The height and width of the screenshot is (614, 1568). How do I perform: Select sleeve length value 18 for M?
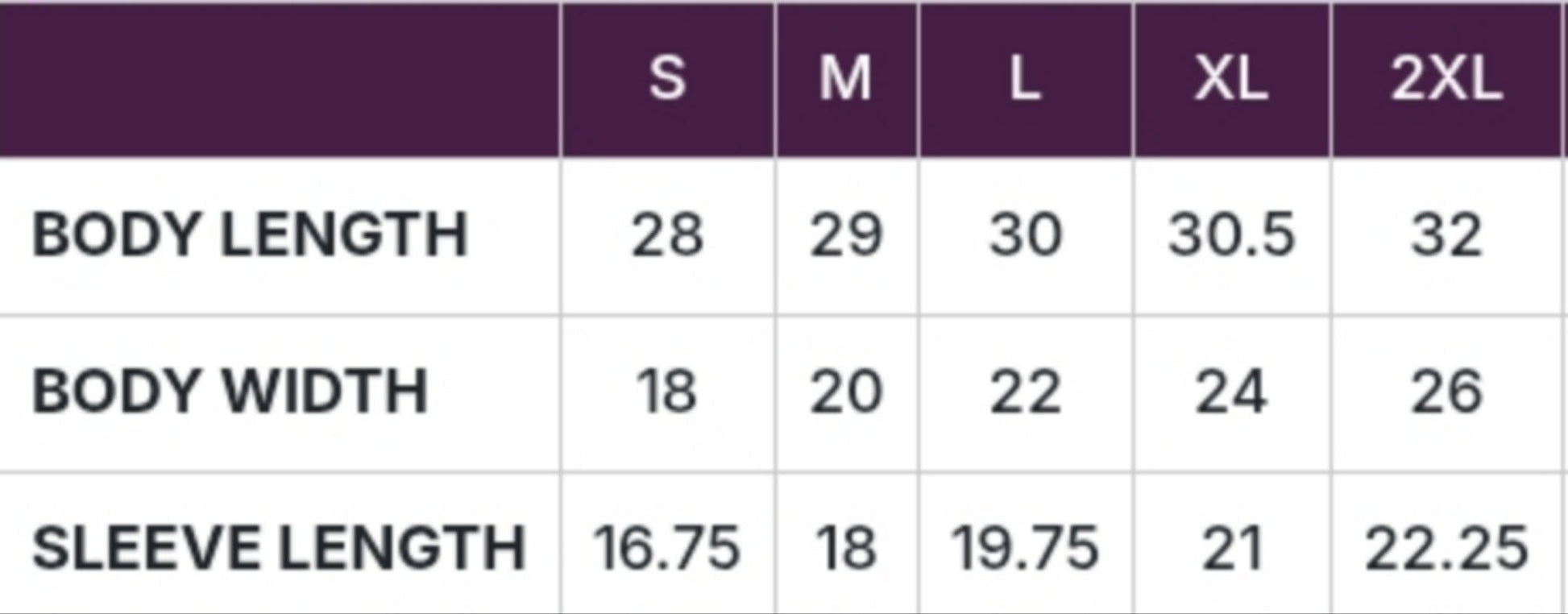point(845,548)
